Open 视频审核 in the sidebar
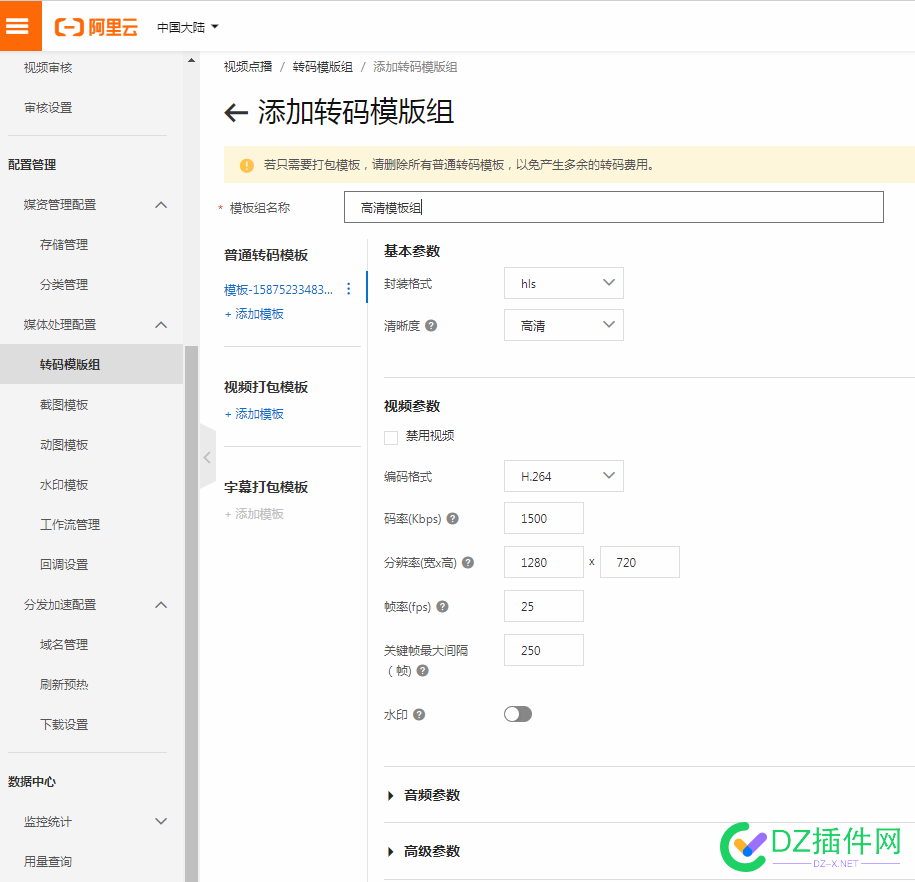The image size is (915, 882). pyautogui.click(x=48, y=68)
